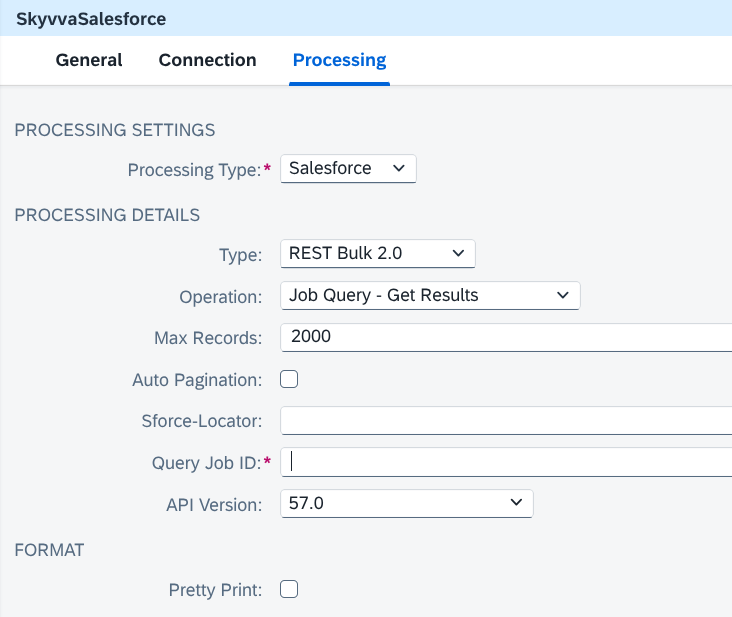This screenshot has height=617, width=732.
Task: Expand the Job Query - Get Results list
Action: 430,295
